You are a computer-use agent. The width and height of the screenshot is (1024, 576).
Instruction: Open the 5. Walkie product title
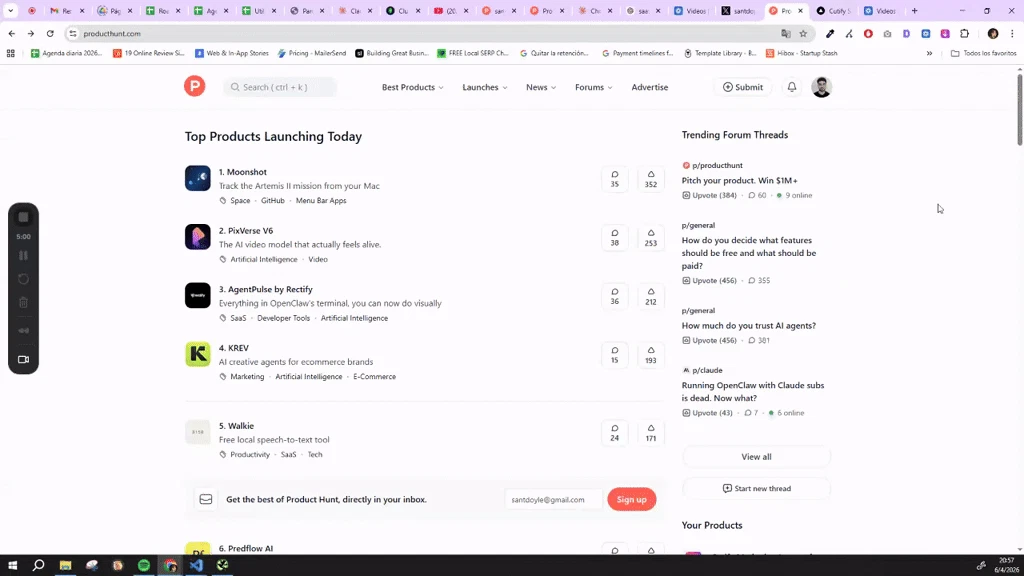tap(236, 426)
